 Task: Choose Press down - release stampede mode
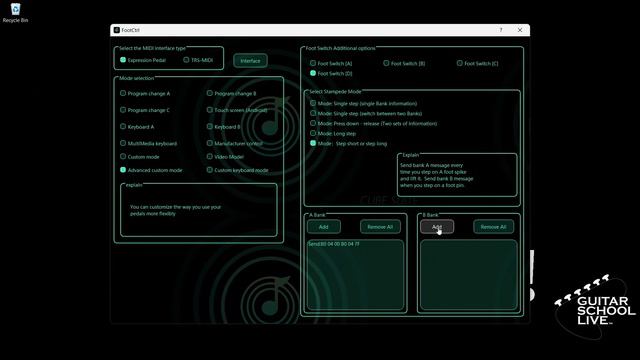373,123
